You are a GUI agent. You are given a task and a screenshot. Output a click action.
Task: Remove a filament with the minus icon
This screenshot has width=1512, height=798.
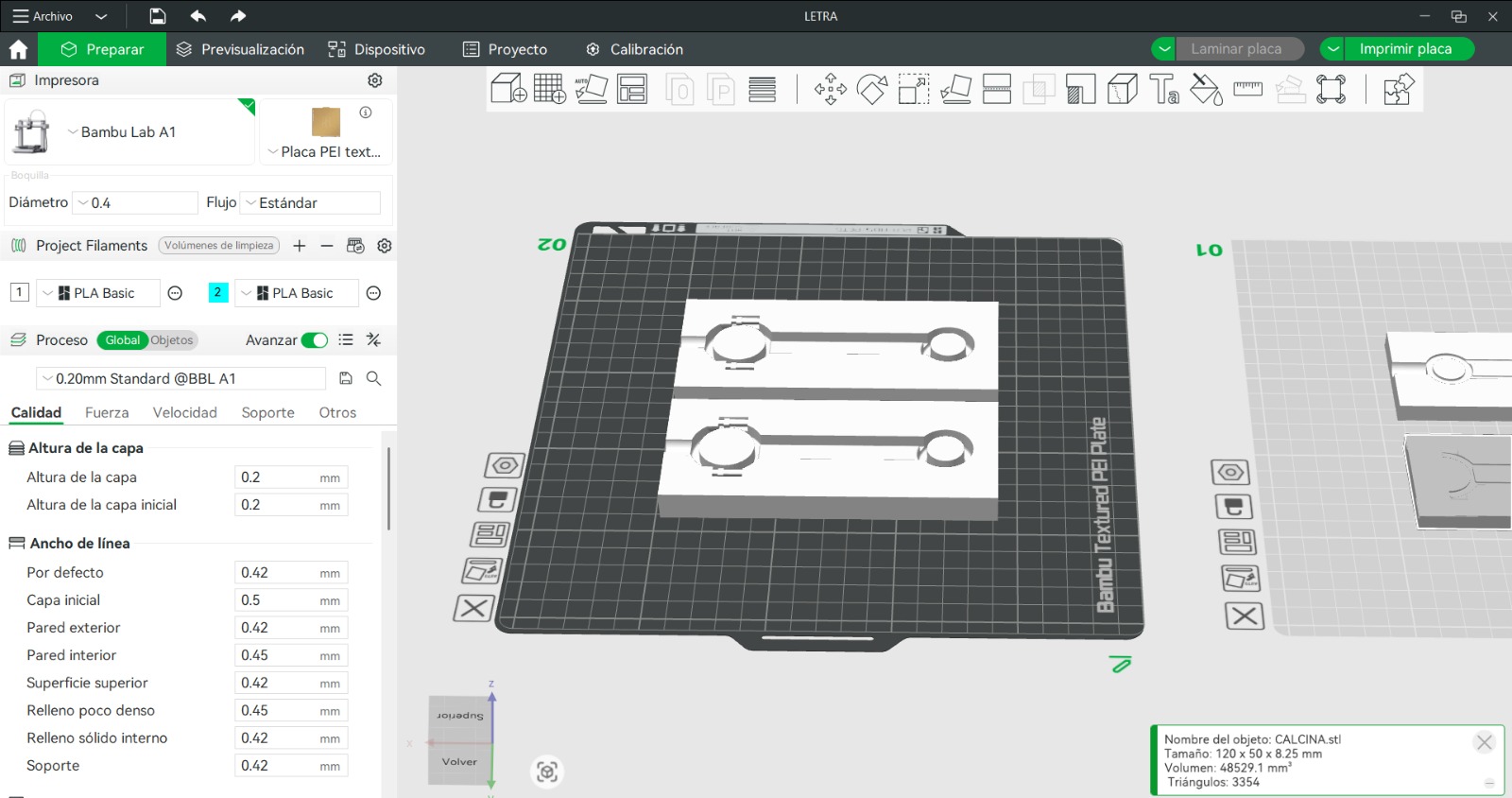[327, 246]
